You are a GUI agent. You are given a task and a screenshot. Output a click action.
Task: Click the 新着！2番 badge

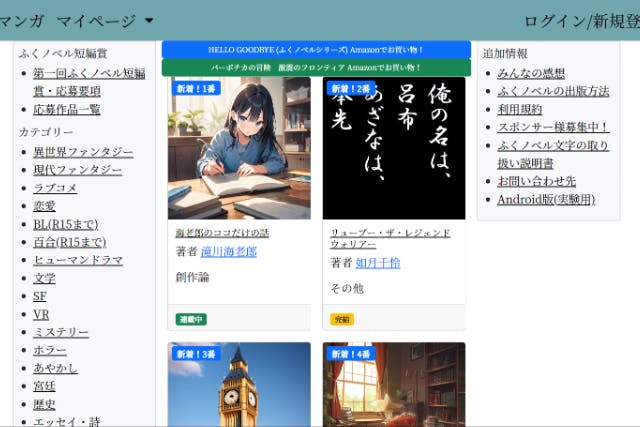coord(350,89)
